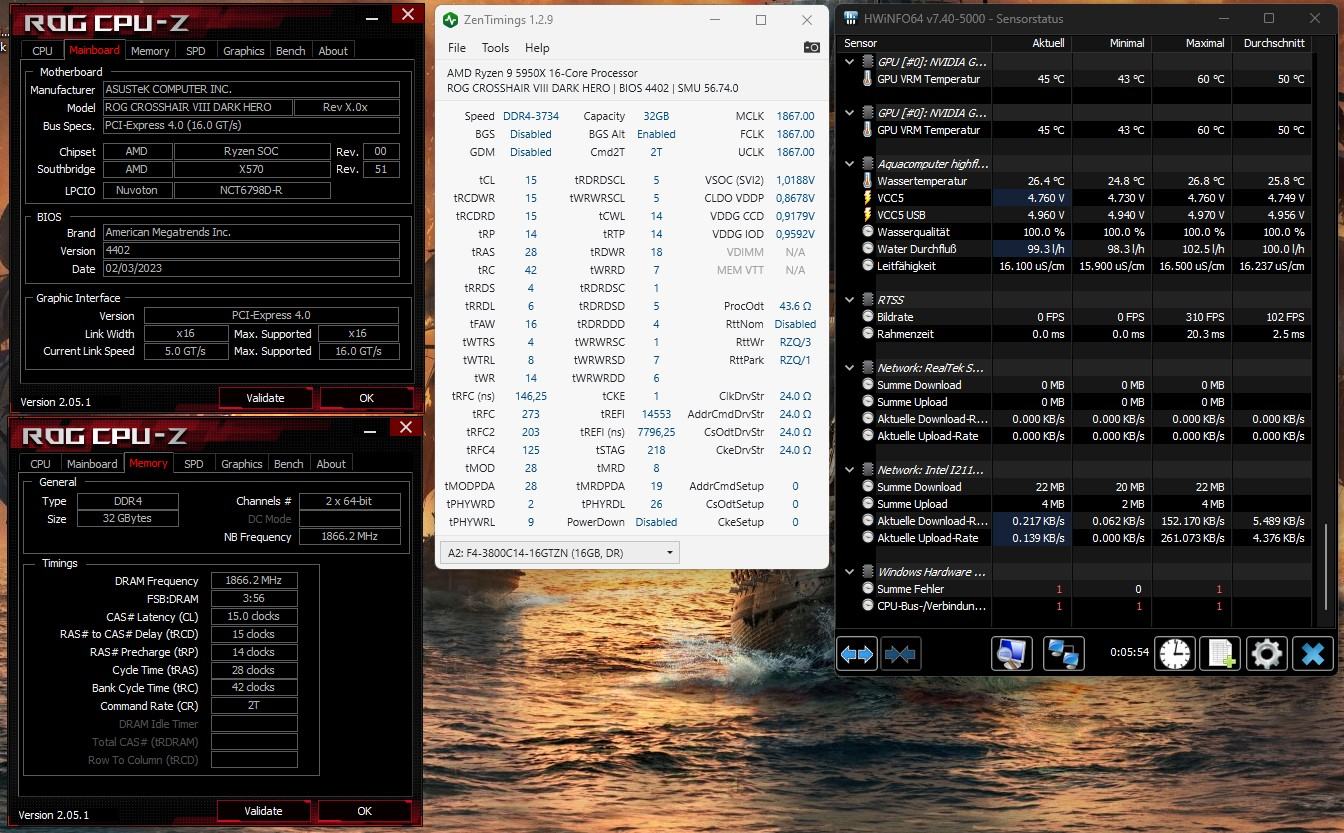Image resolution: width=1344 pixels, height=833 pixels.
Task: Select the Wassertemperatur row label
Action: [x=922, y=181]
